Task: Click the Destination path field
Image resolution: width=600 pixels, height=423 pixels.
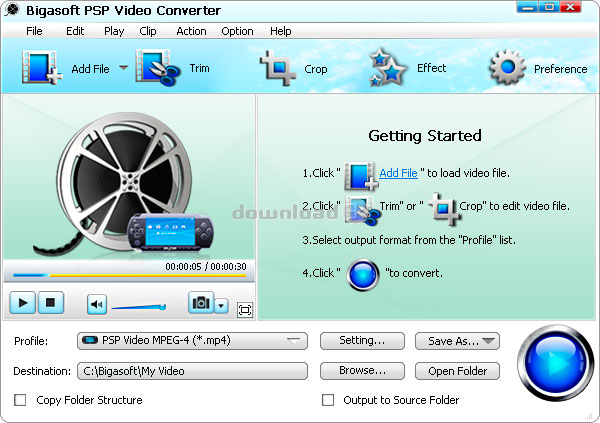Action: [x=192, y=371]
